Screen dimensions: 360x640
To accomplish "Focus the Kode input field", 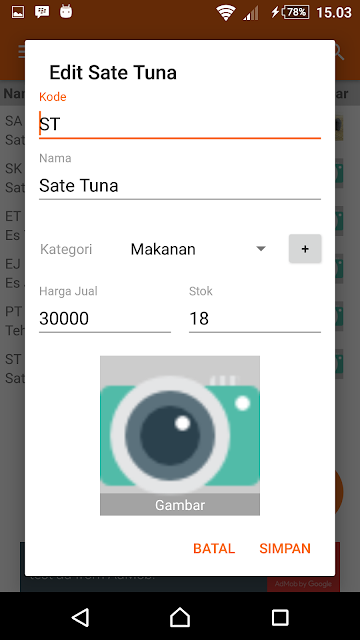I will [x=180, y=124].
